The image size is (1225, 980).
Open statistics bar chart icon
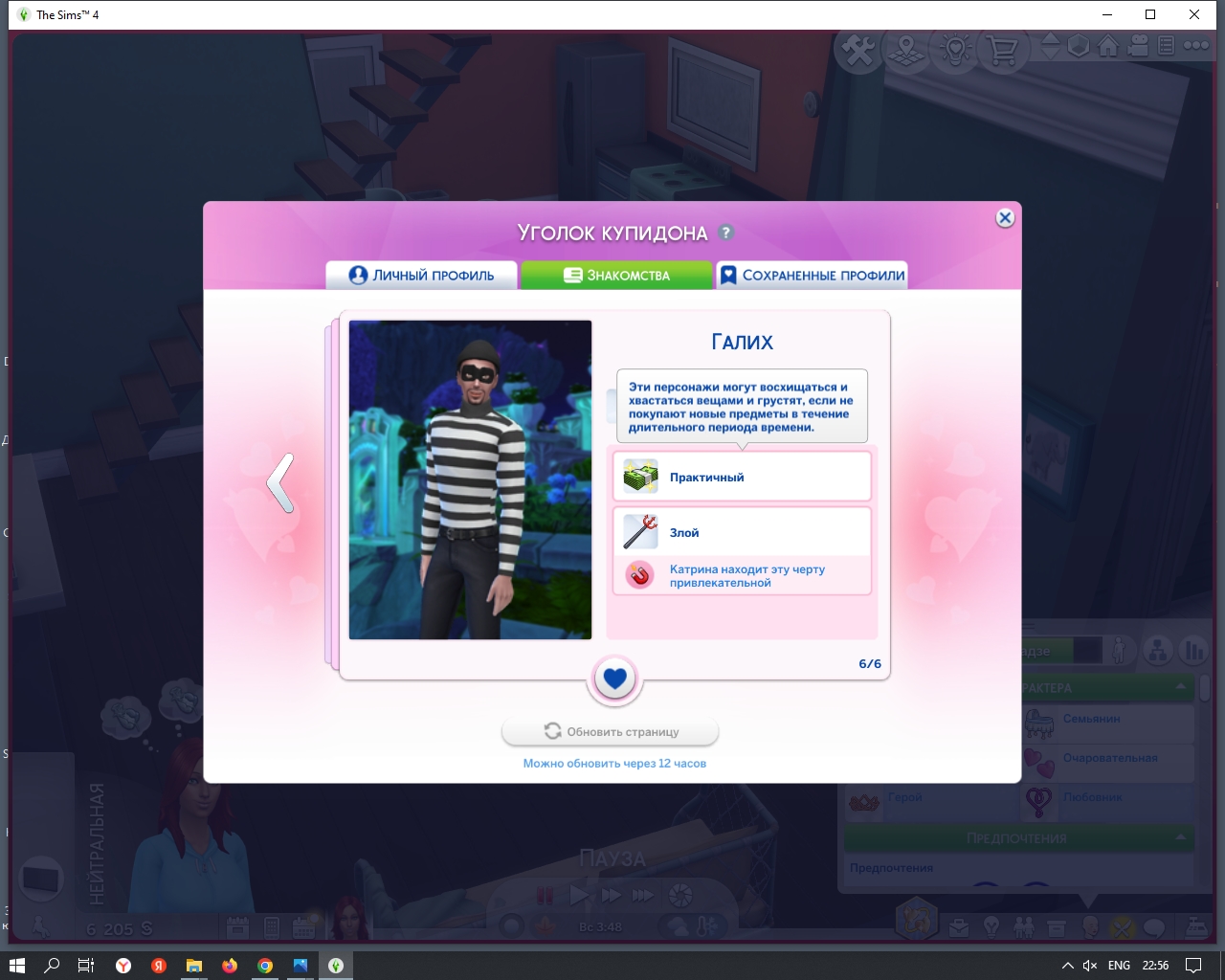pyautogui.click(x=1193, y=651)
